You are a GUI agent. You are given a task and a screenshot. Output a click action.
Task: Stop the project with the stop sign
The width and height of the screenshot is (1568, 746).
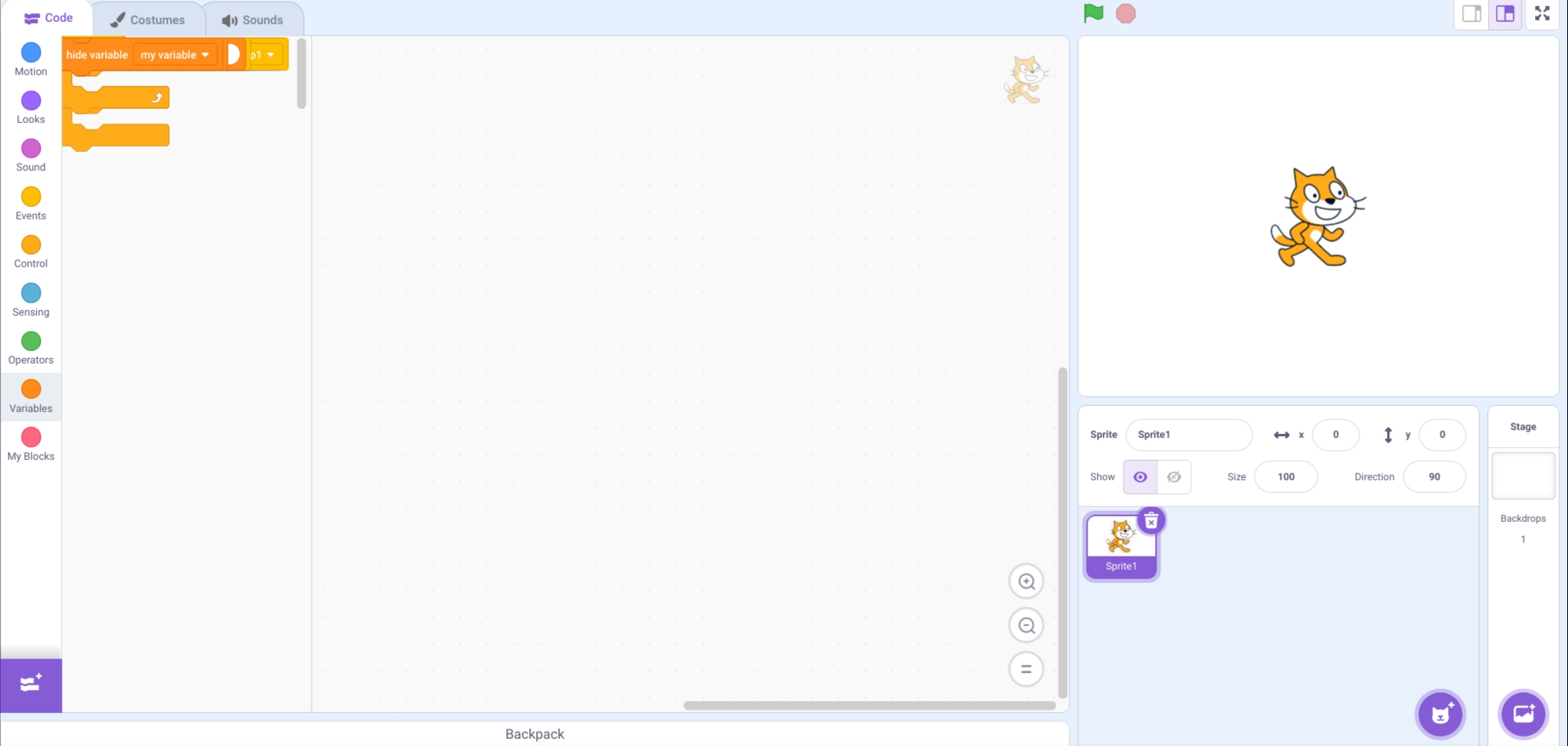pos(1126,13)
